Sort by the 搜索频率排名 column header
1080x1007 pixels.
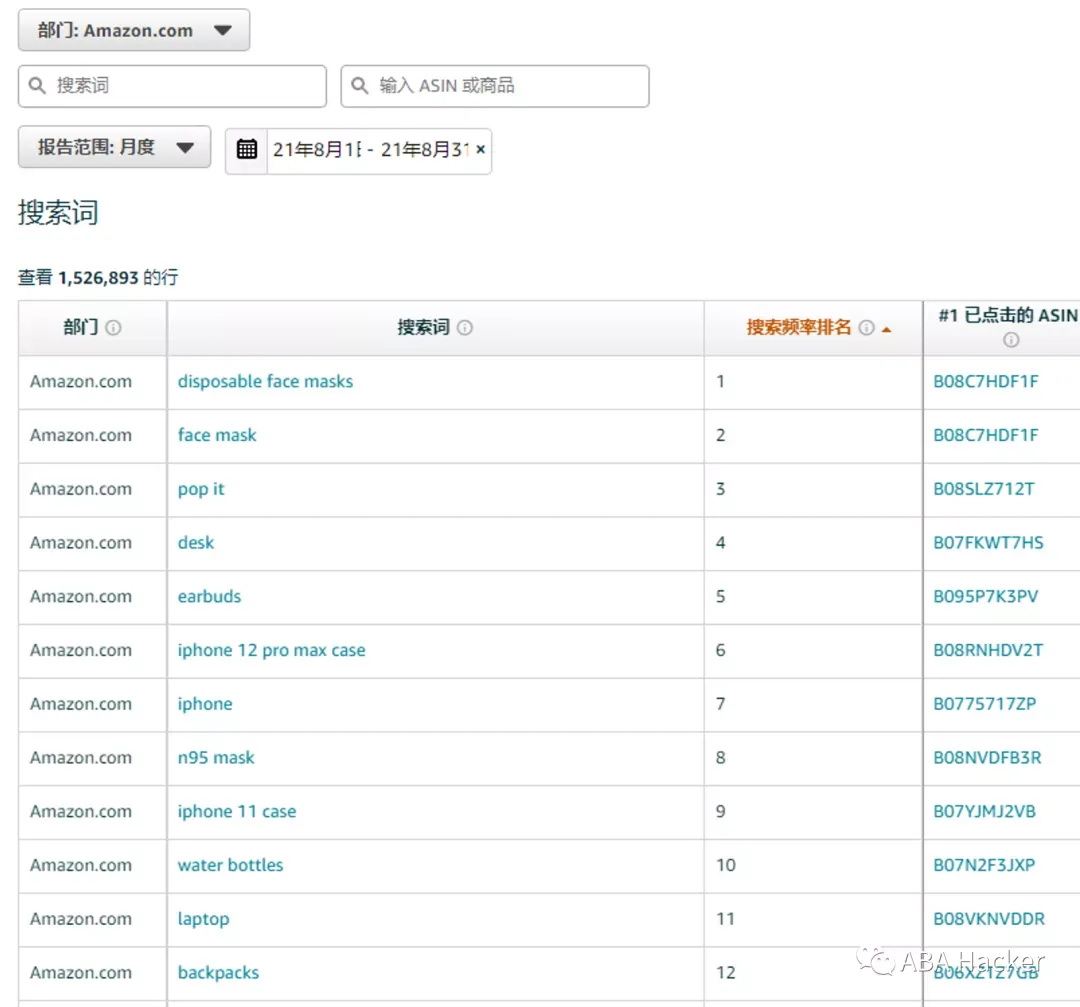pos(799,327)
